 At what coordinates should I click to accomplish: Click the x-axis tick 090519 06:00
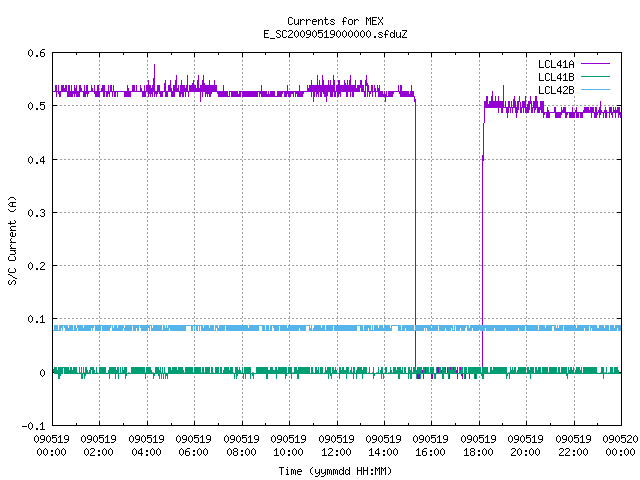click(x=193, y=445)
